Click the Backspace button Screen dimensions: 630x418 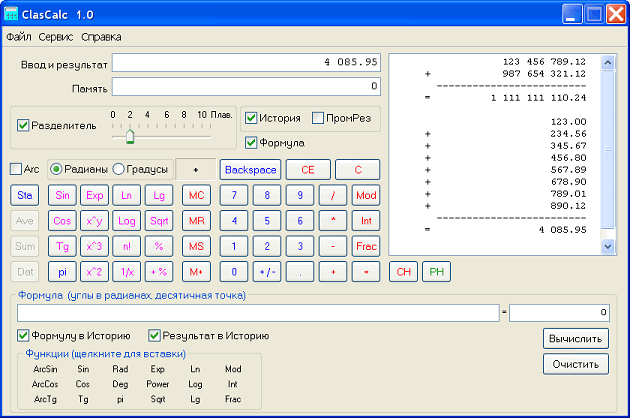250,170
